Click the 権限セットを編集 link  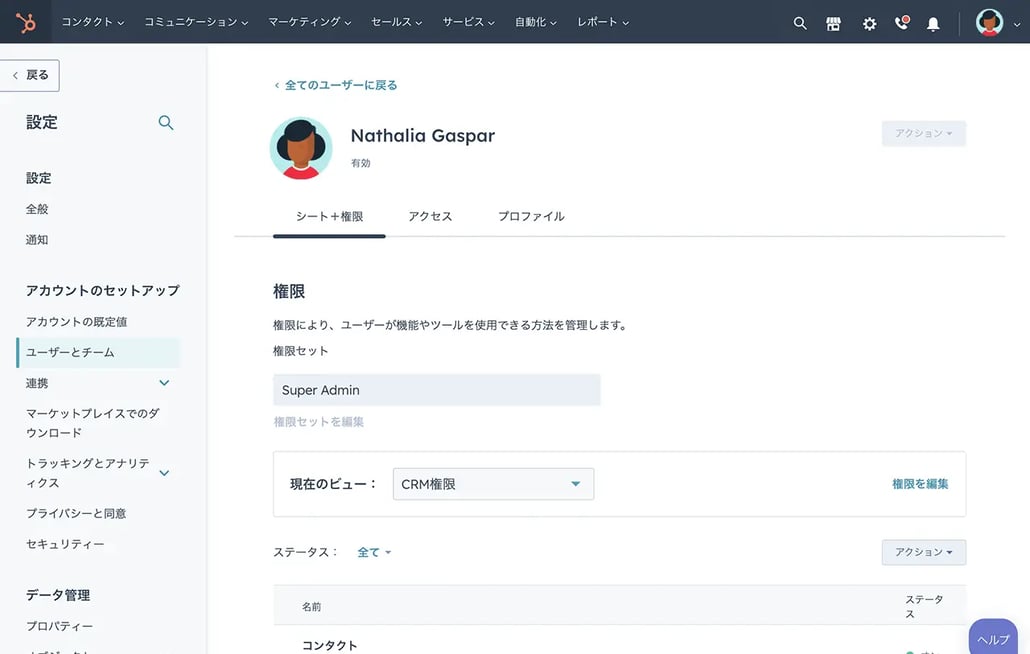(x=319, y=422)
